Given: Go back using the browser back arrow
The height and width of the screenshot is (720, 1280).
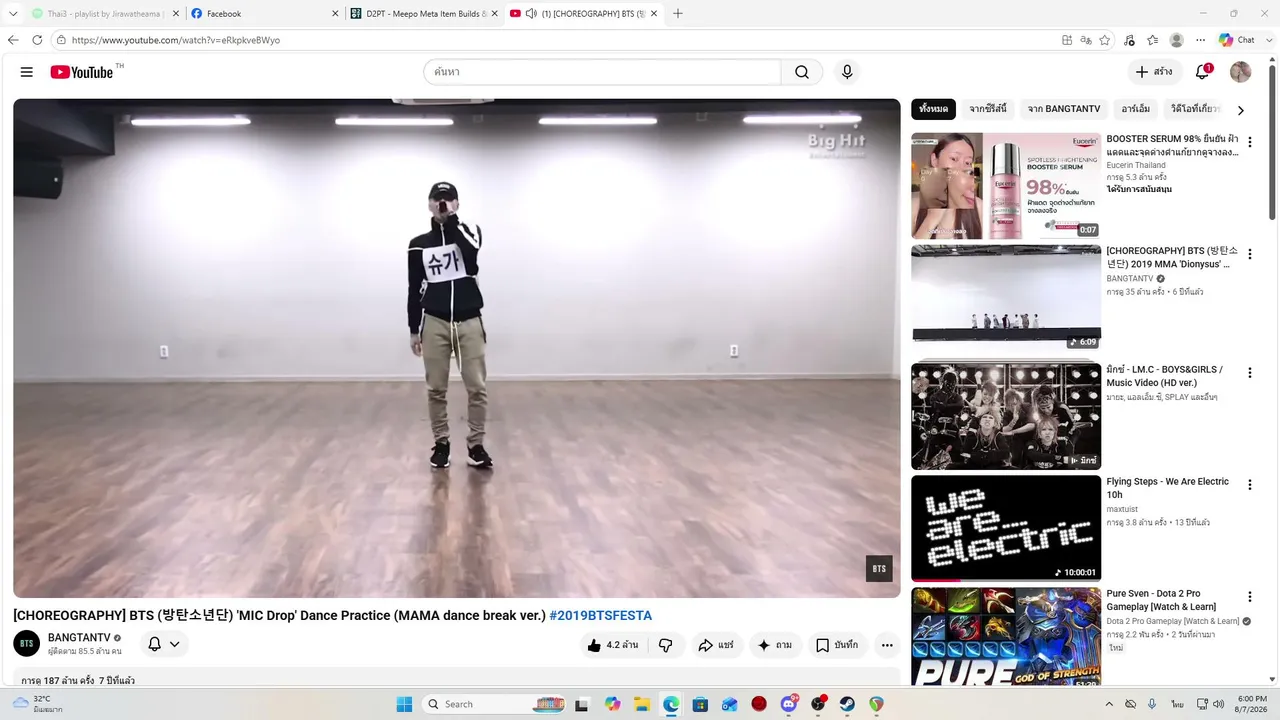Looking at the screenshot, I should [13, 40].
